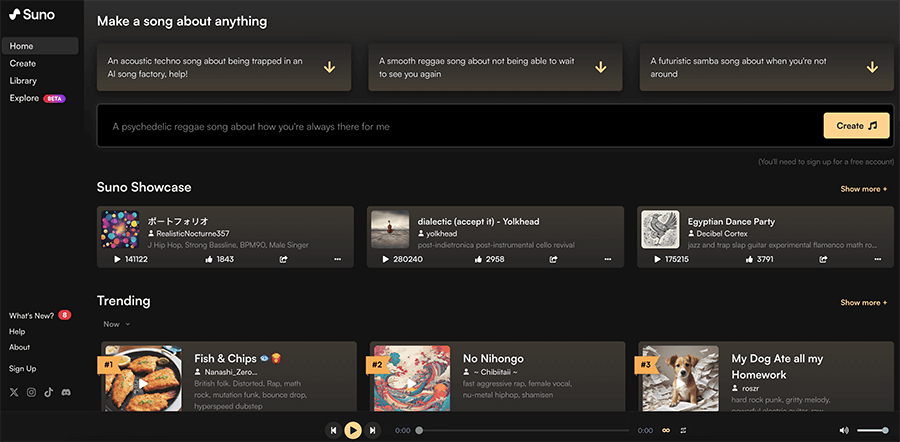Use the futuristic samba song prompt arrow

(872, 68)
